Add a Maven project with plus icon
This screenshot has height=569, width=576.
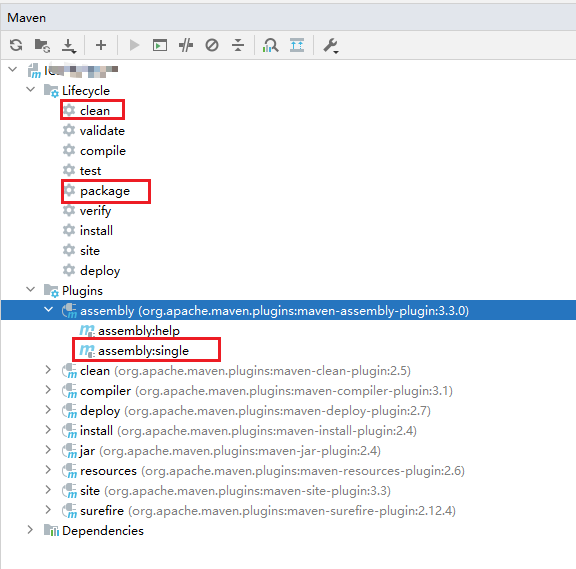pos(101,45)
